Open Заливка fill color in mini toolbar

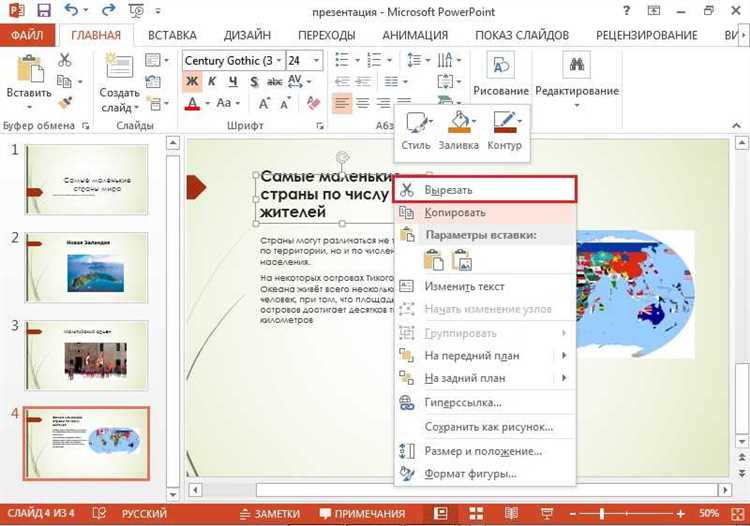tap(459, 130)
